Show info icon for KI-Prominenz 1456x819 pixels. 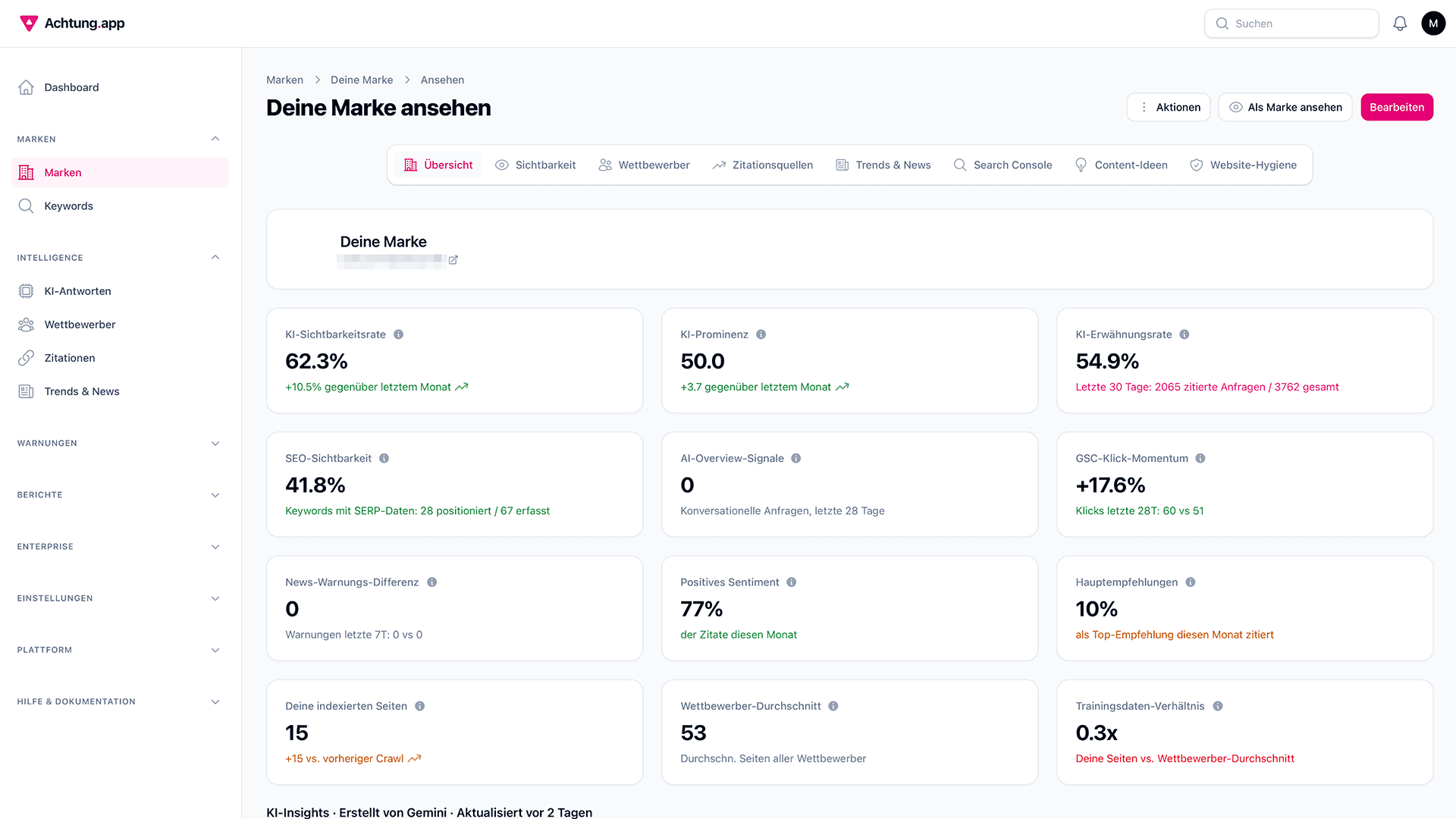[761, 334]
